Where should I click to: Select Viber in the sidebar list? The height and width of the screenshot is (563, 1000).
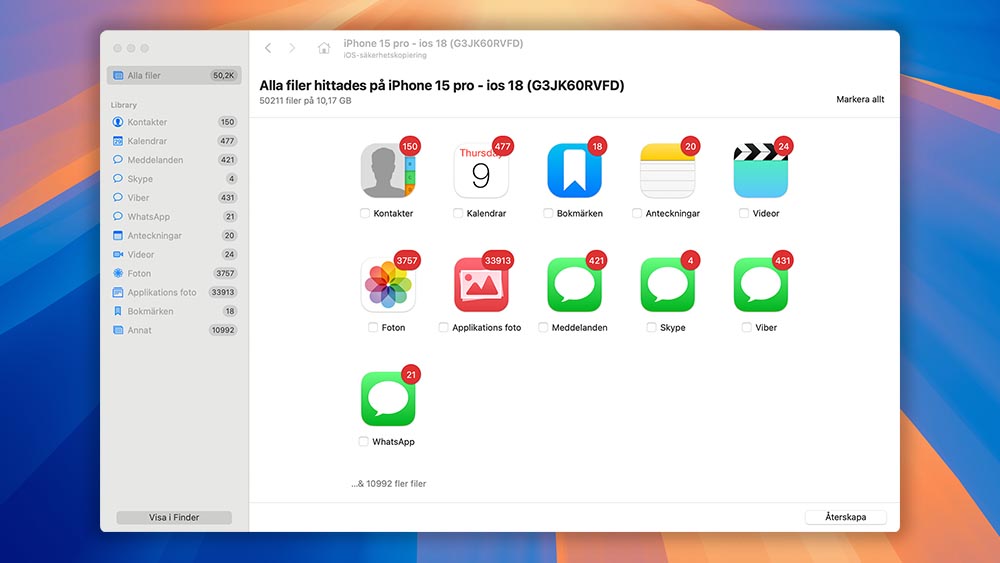click(174, 198)
